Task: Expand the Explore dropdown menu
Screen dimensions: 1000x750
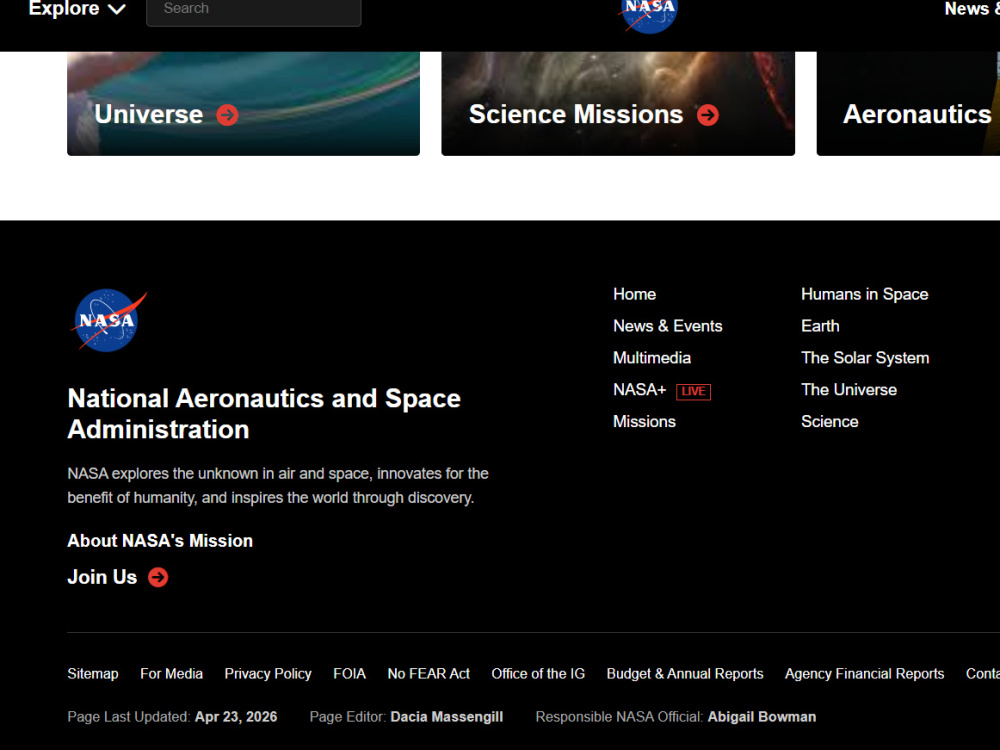Action: [77, 9]
